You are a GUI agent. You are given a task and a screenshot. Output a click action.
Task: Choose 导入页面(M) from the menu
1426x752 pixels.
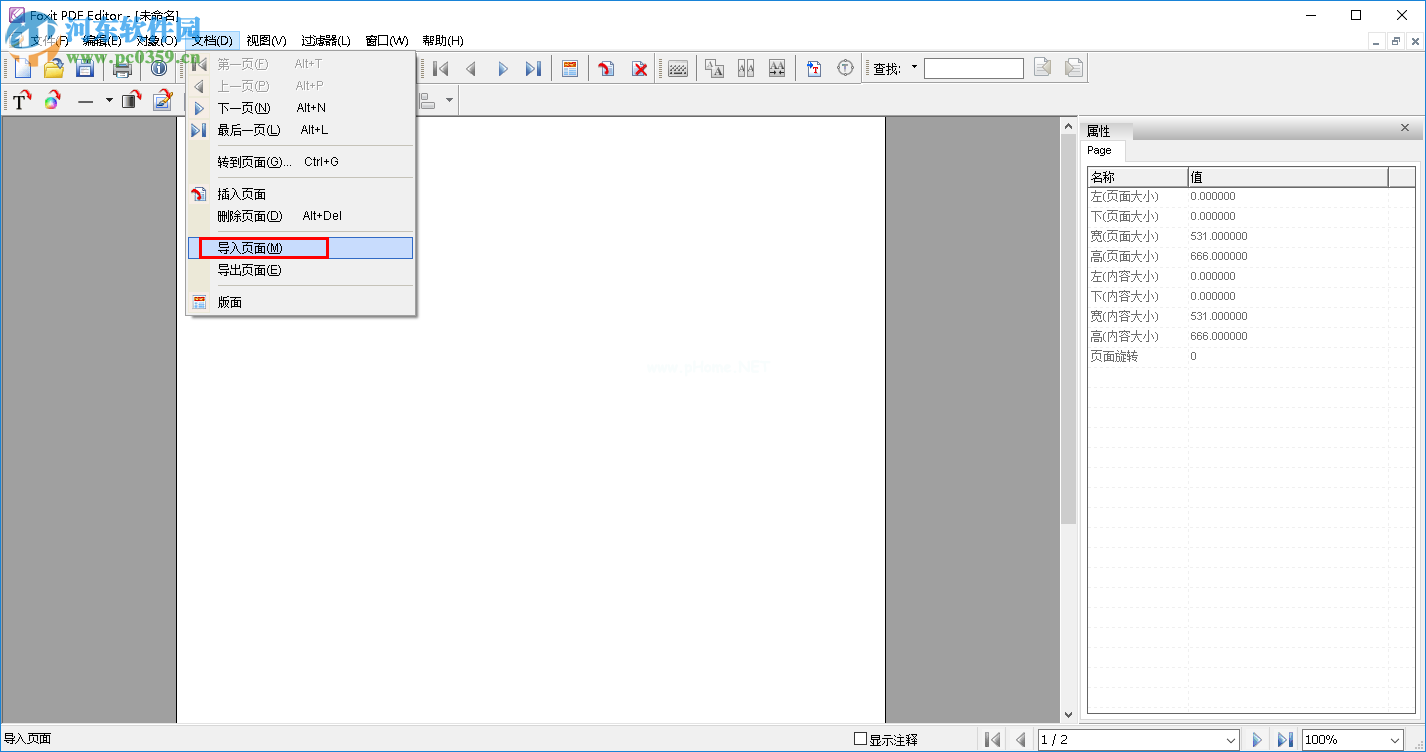pyautogui.click(x=300, y=248)
